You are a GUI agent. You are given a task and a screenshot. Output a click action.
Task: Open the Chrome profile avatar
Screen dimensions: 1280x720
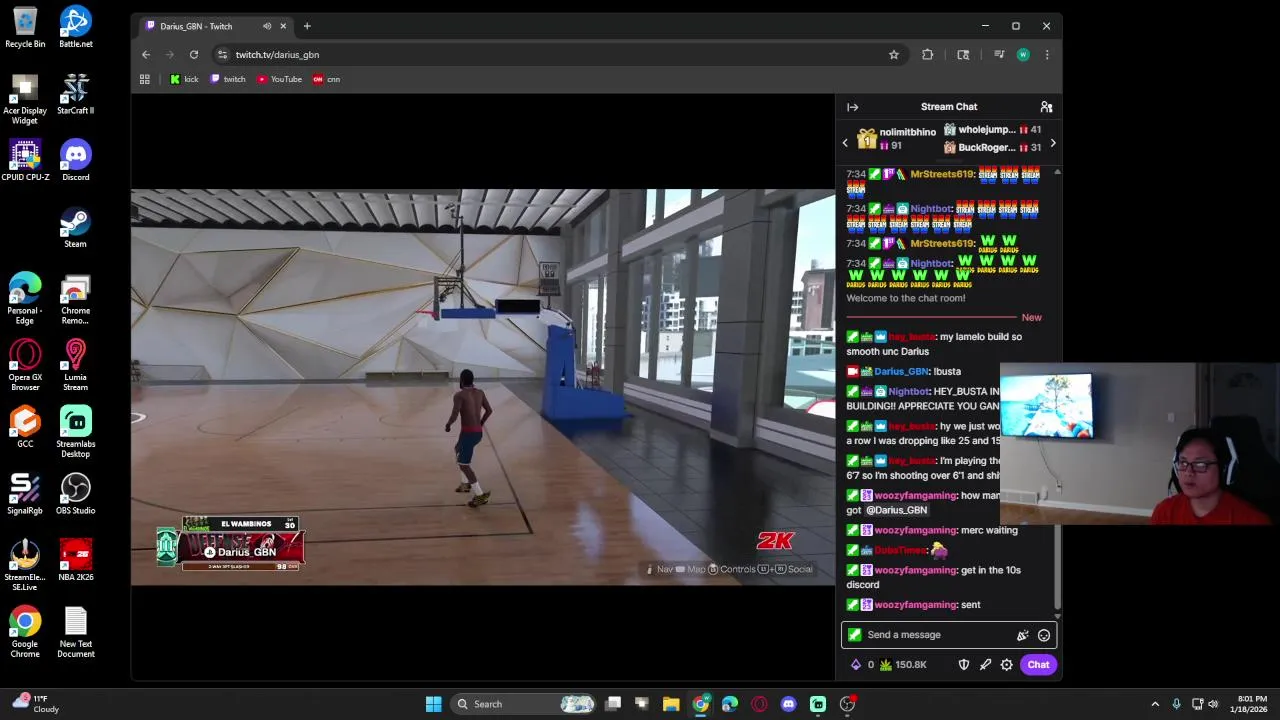coord(1023,55)
